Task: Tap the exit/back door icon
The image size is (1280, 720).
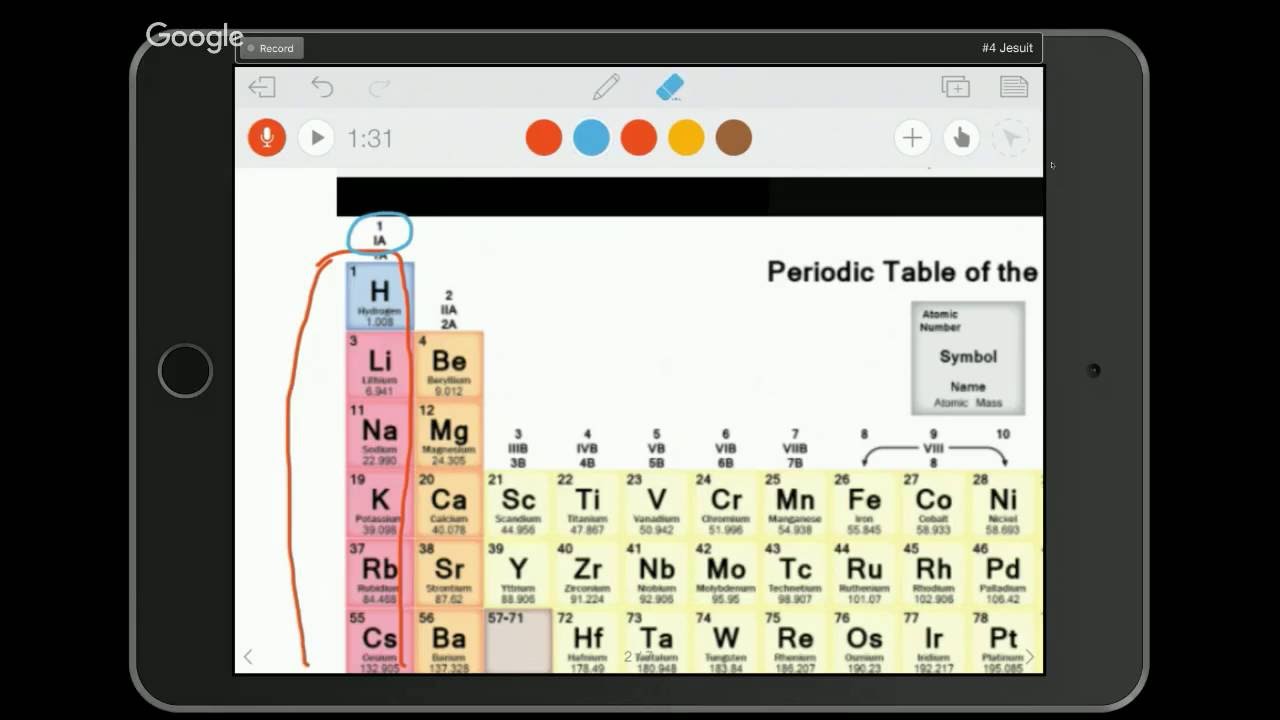Action: click(262, 88)
